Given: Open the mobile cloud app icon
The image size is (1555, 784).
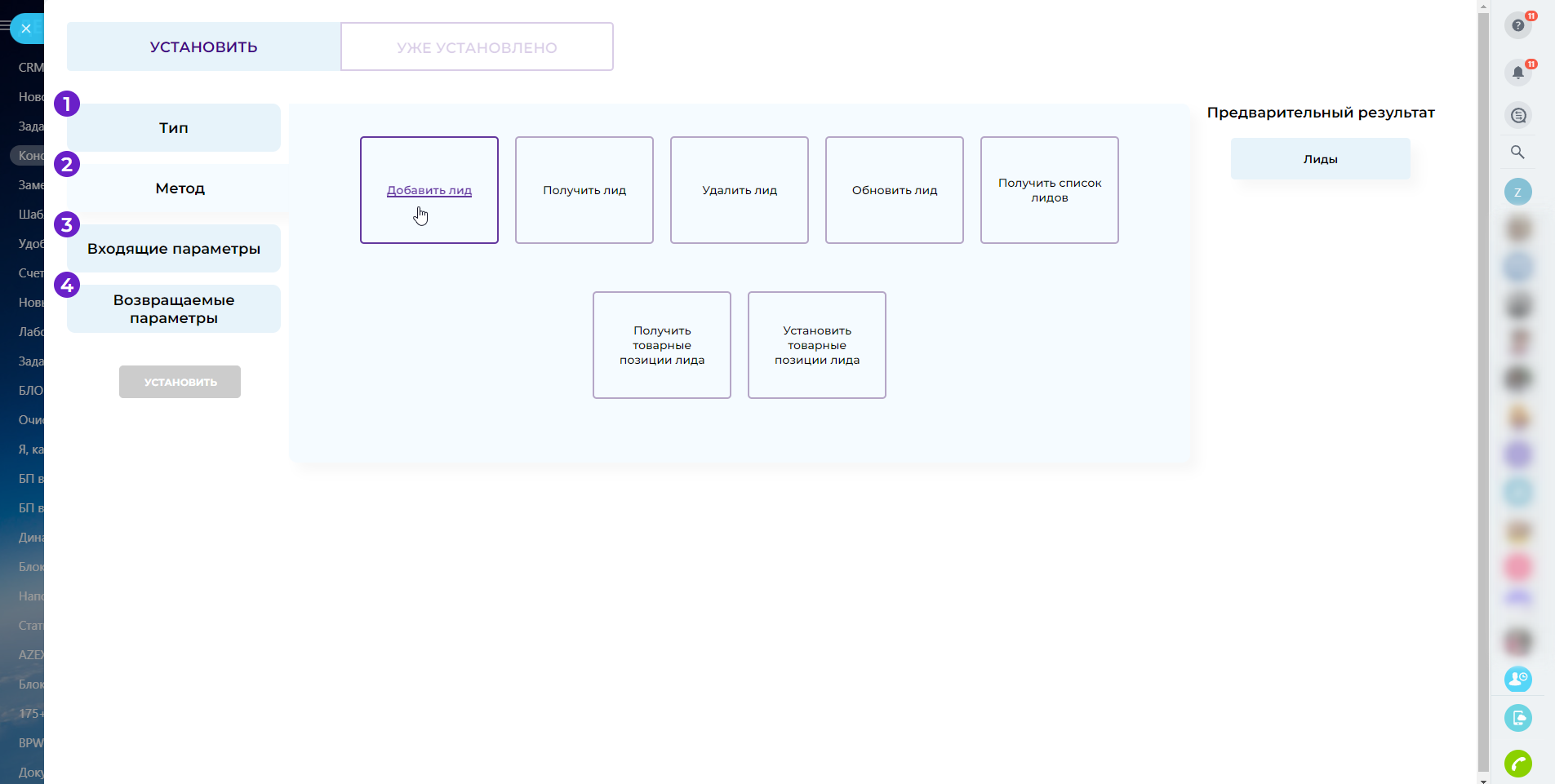Looking at the screenshot, I should click(x=1518, y=718).
